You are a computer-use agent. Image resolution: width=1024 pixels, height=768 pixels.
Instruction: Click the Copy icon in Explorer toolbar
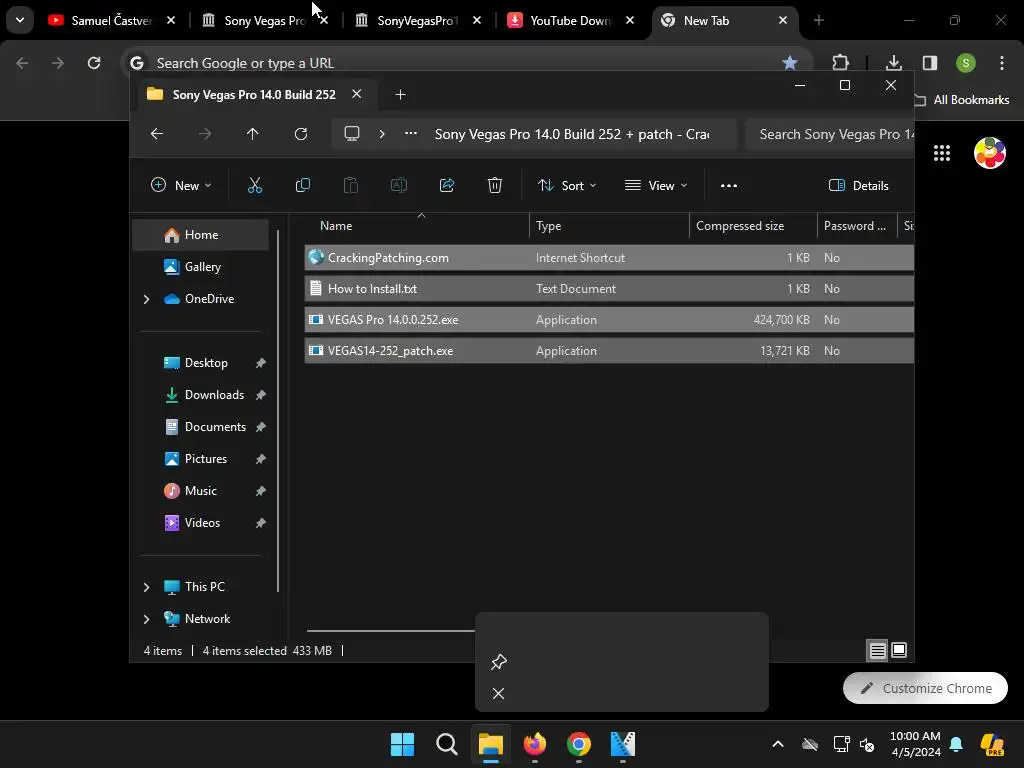coord(303,185)
